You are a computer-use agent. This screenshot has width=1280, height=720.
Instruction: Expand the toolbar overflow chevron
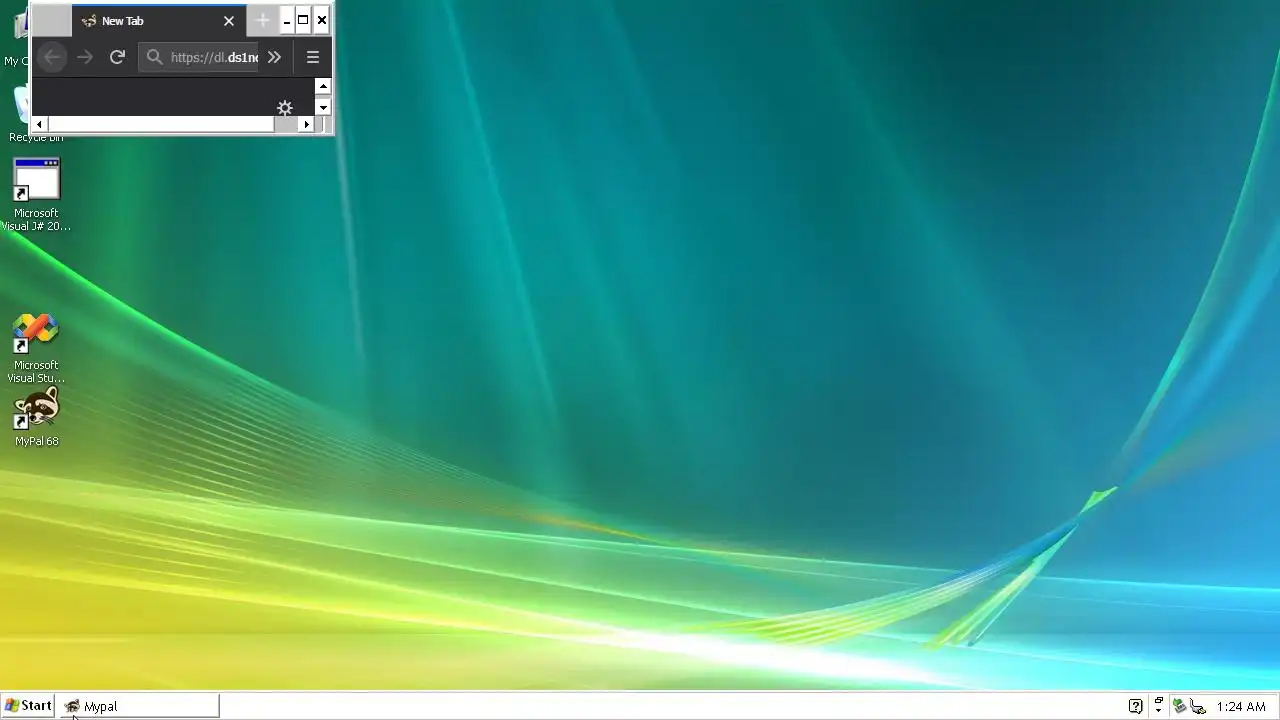(274, 57)
